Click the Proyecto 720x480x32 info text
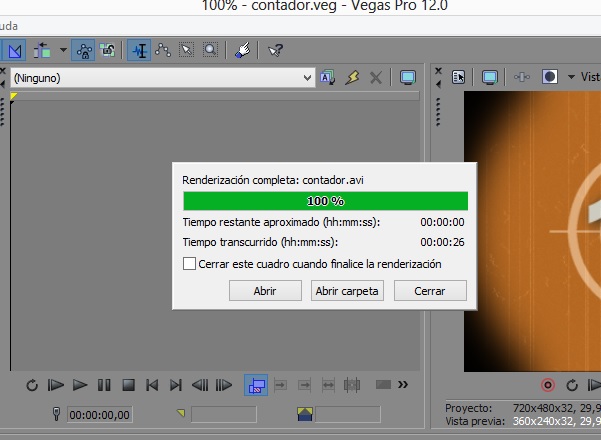The height and width of the screenshot is (440, 601). [x=523, y=408]
